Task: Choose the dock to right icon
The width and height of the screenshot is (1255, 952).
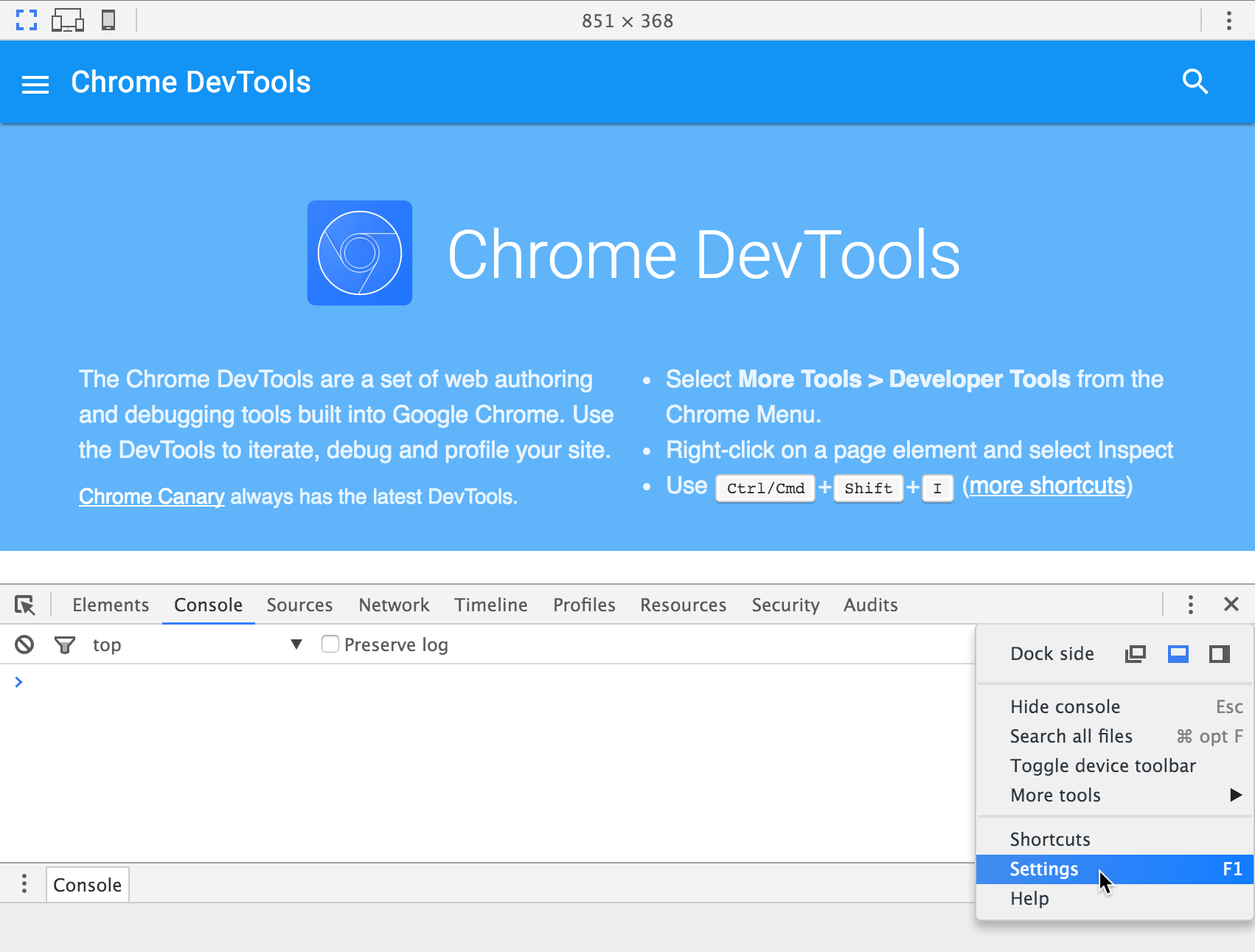Action: 1219,653
